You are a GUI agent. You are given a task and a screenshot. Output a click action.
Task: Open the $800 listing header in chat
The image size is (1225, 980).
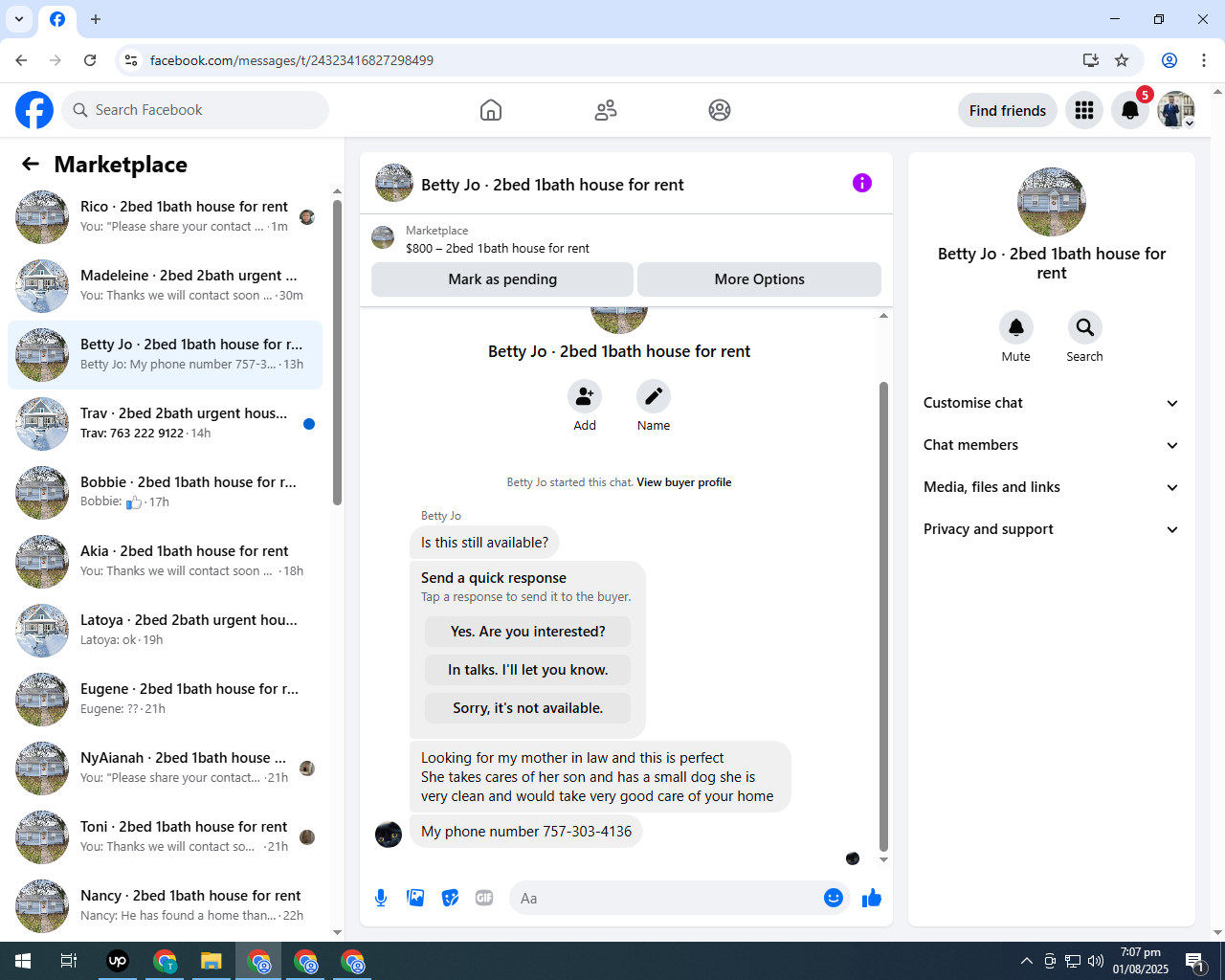tap(626, 238)
